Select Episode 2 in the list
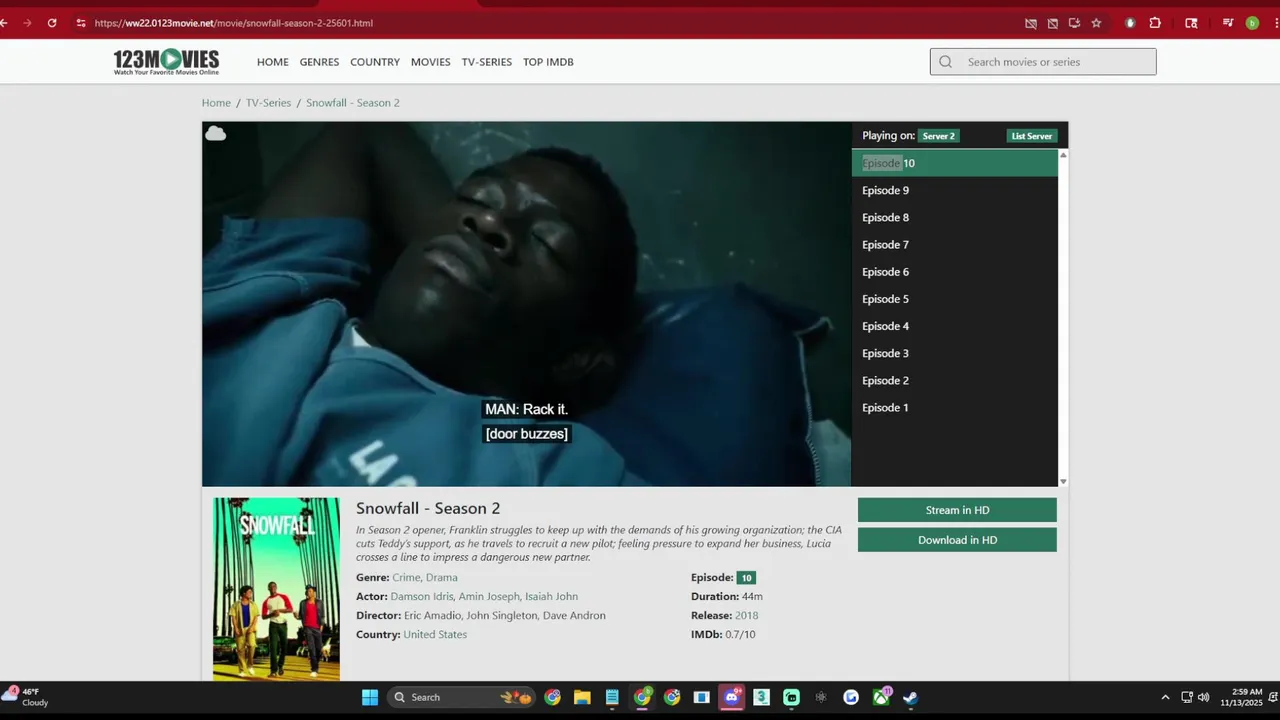 (954, 380)
